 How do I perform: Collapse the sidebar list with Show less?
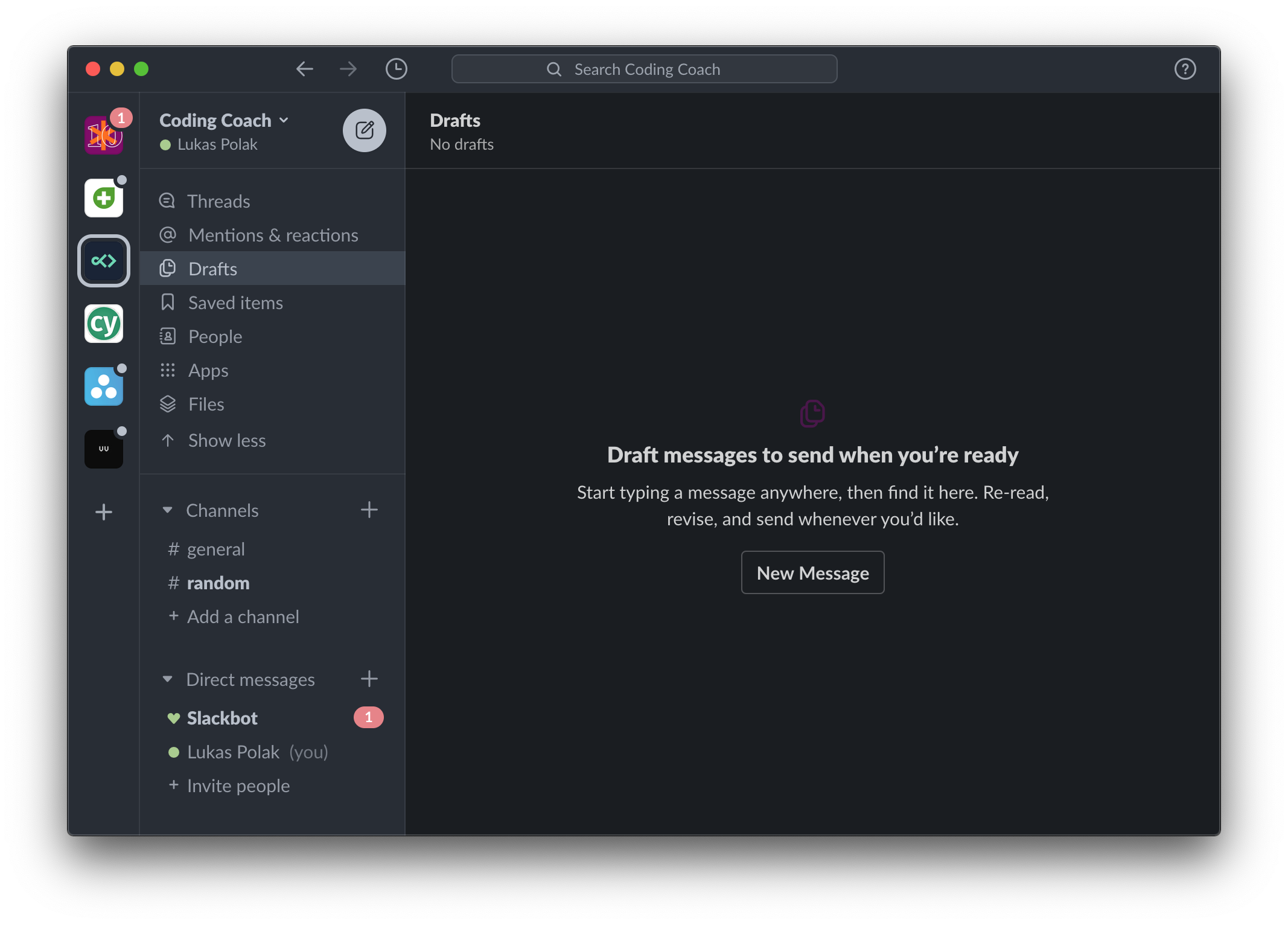[226, 440]
